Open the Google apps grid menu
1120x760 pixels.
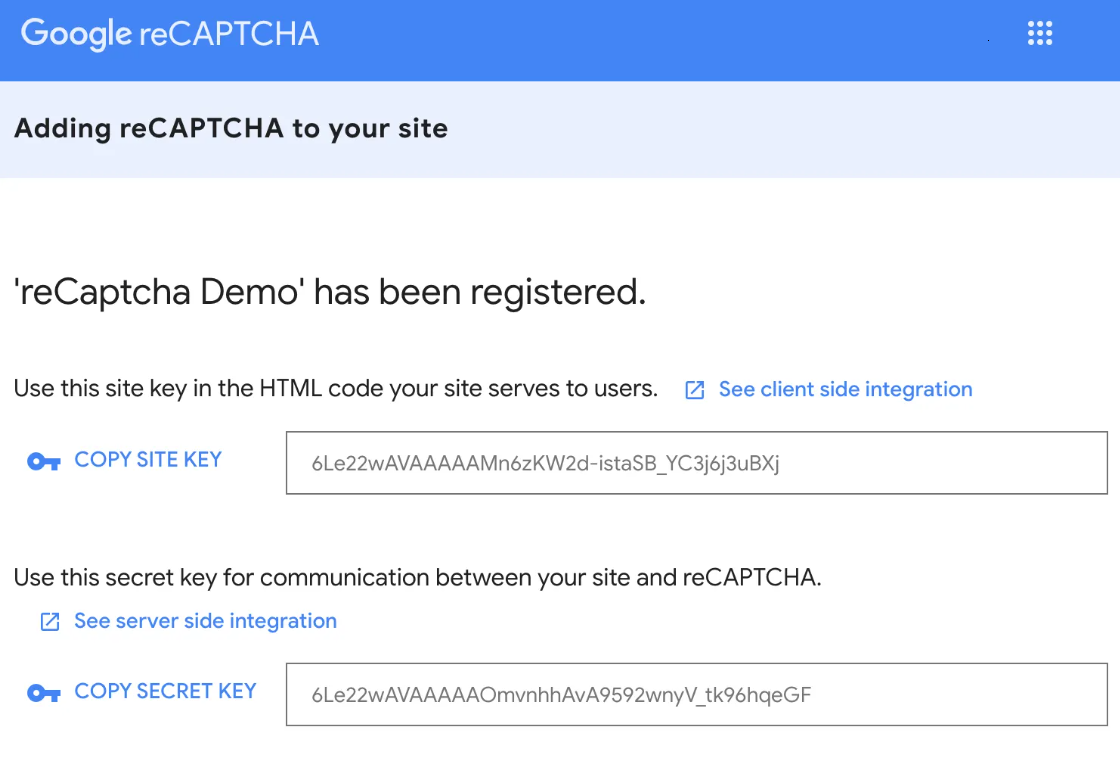pos(1040,33)
